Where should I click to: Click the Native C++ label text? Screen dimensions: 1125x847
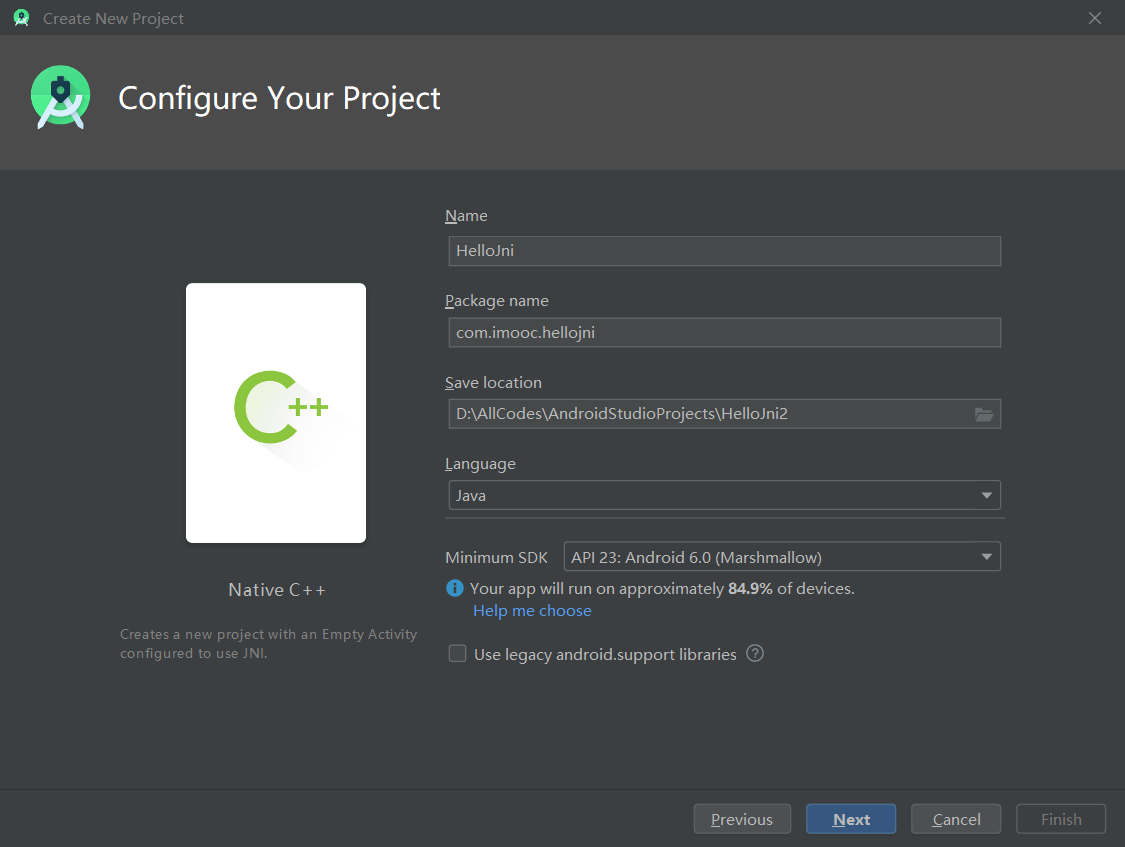[x=277, y=590]
